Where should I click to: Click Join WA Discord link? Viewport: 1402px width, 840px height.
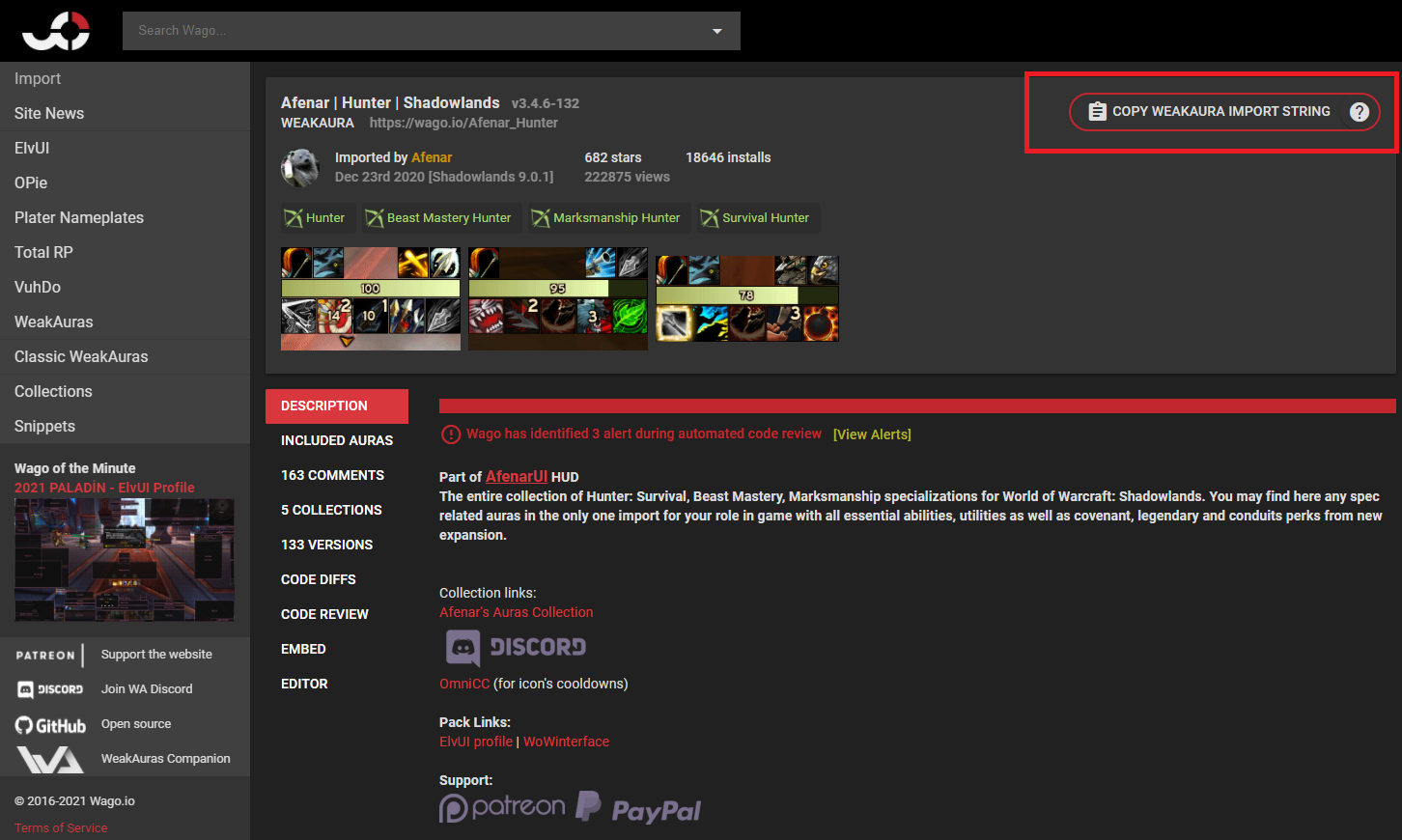tap(147, 689)
